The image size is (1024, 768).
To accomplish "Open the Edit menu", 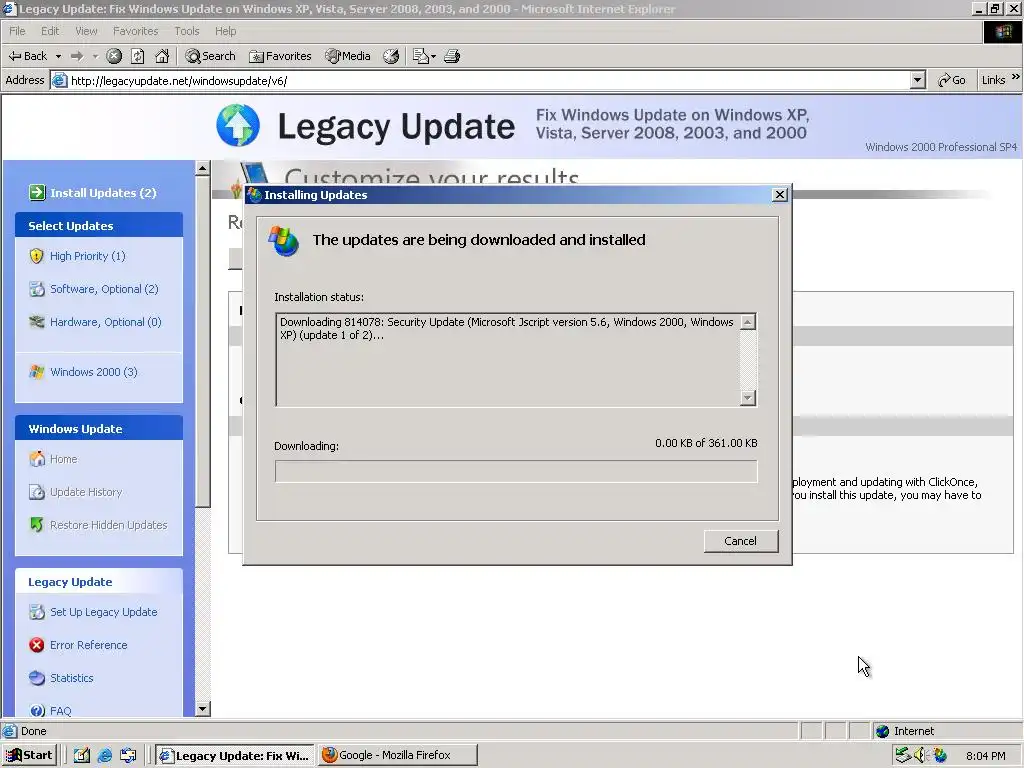I will point(50,31).
